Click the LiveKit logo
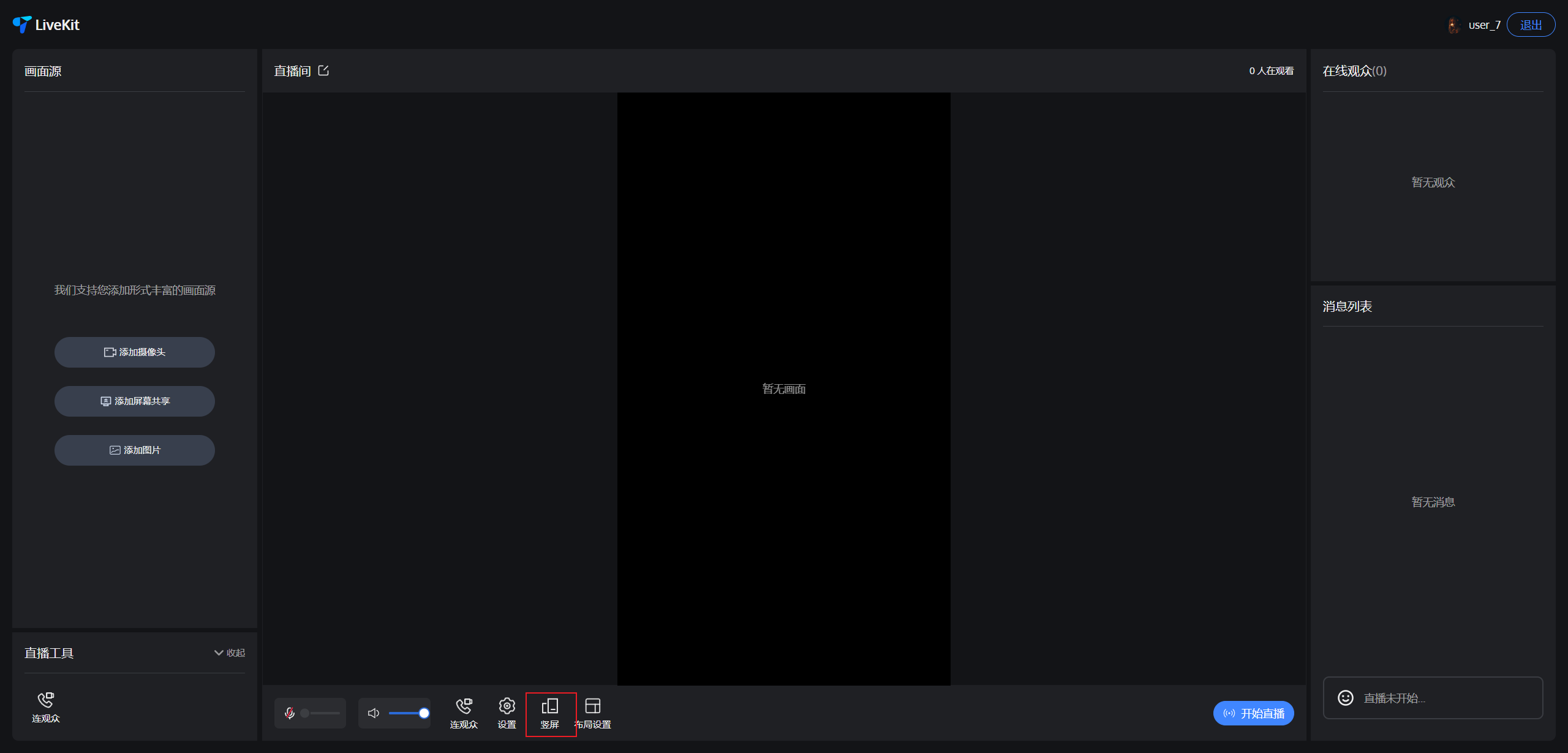Screen dimensions: 1568x753 [46, 25]
